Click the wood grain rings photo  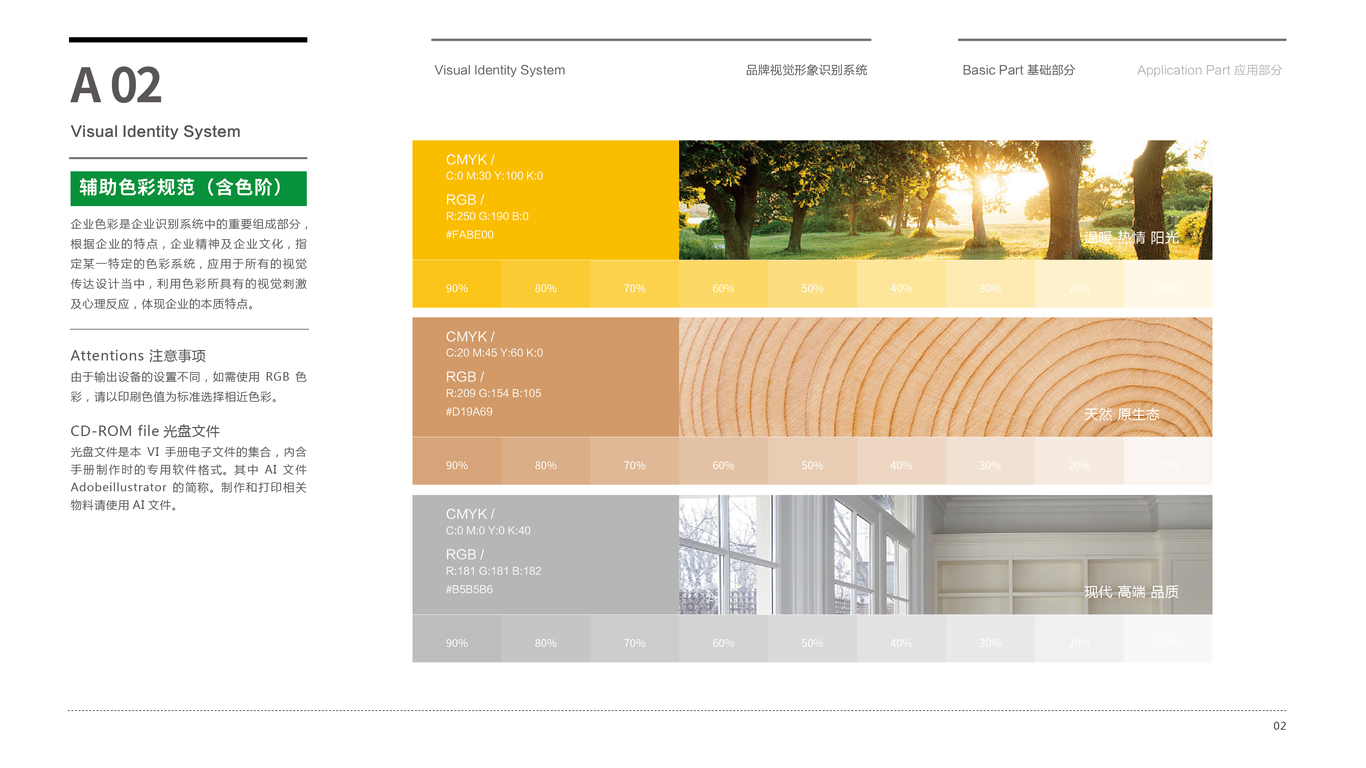(945, 377)
